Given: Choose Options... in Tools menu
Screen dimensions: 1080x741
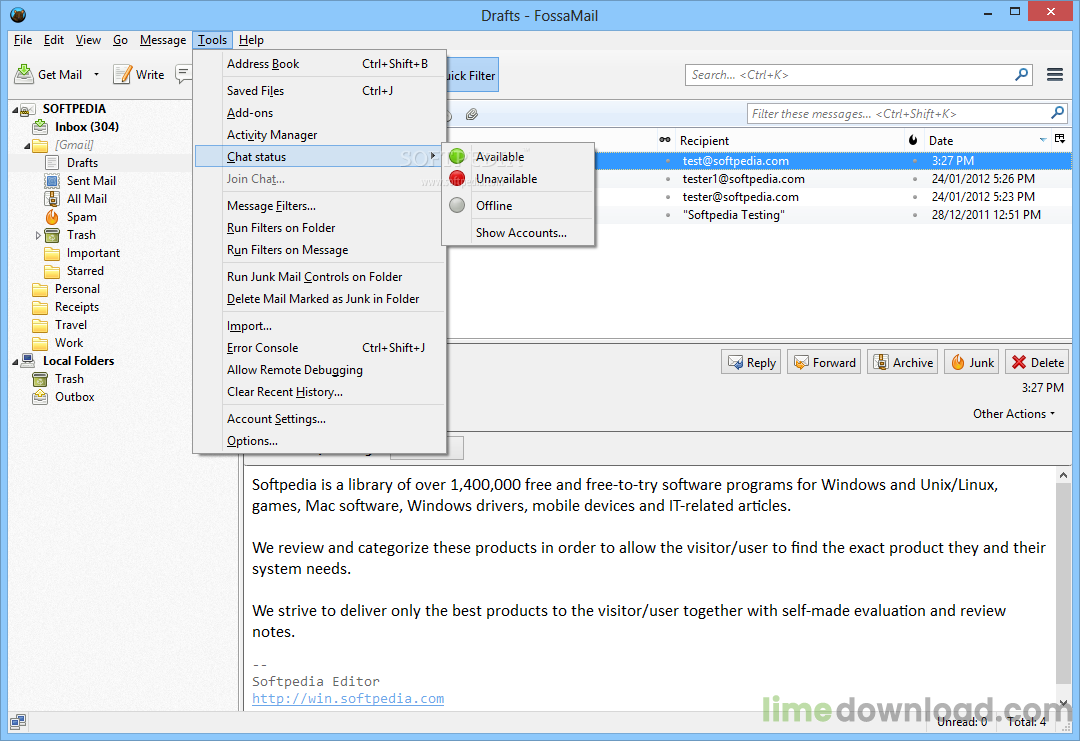Looking at the screenshot, I should click(x=320, y=441).
